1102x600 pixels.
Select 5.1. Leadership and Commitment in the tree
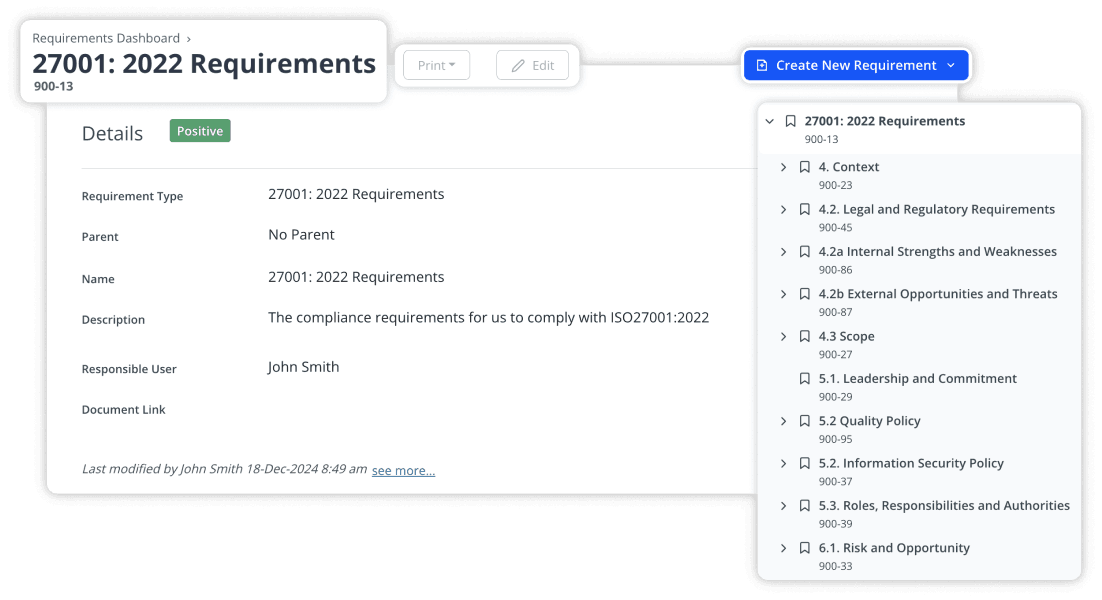(x=917, y=378)
